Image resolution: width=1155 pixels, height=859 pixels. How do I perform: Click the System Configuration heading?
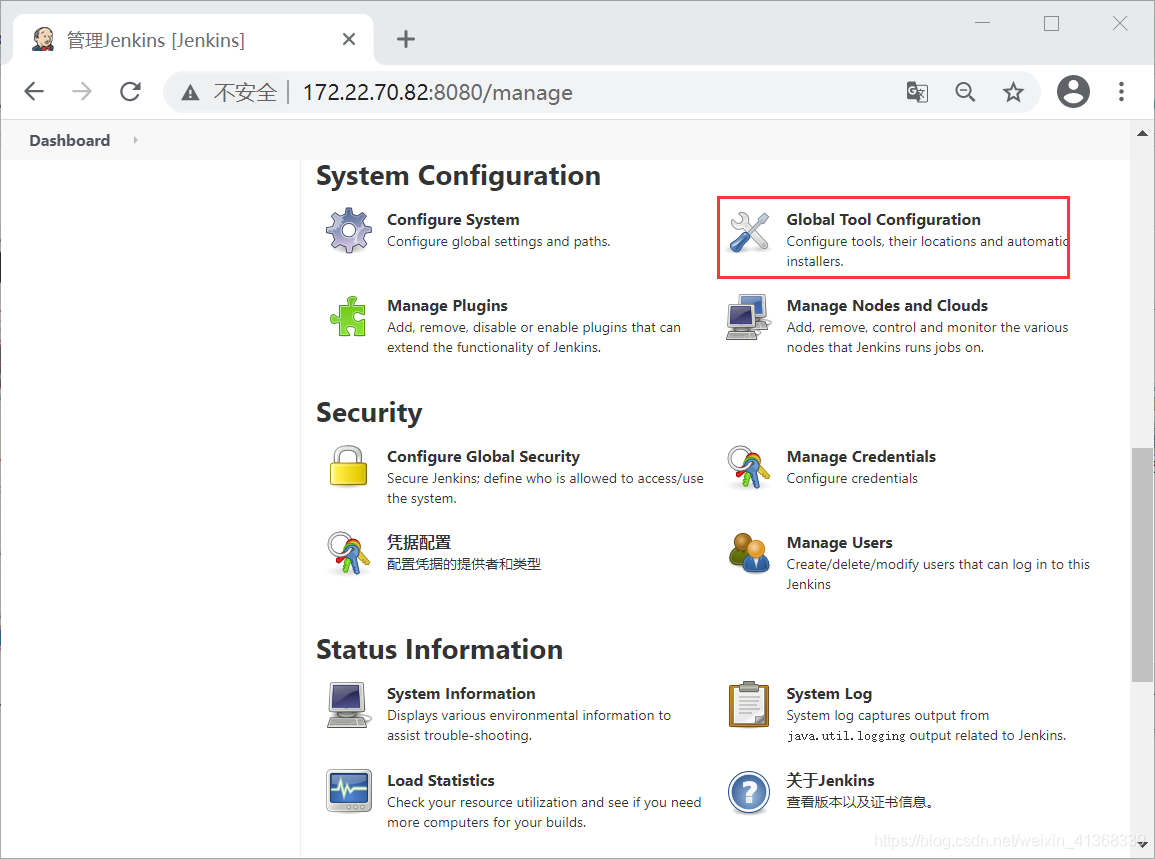click(458, 176)
